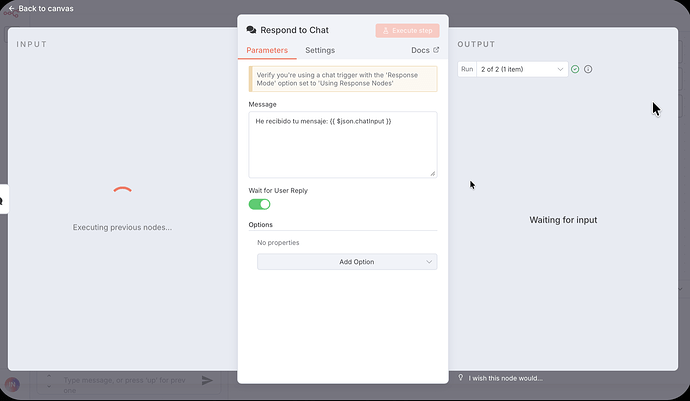The width and height of the screenshot is (690, 401).
Task: Click the send message arrow icon
Action: [207, 380]
